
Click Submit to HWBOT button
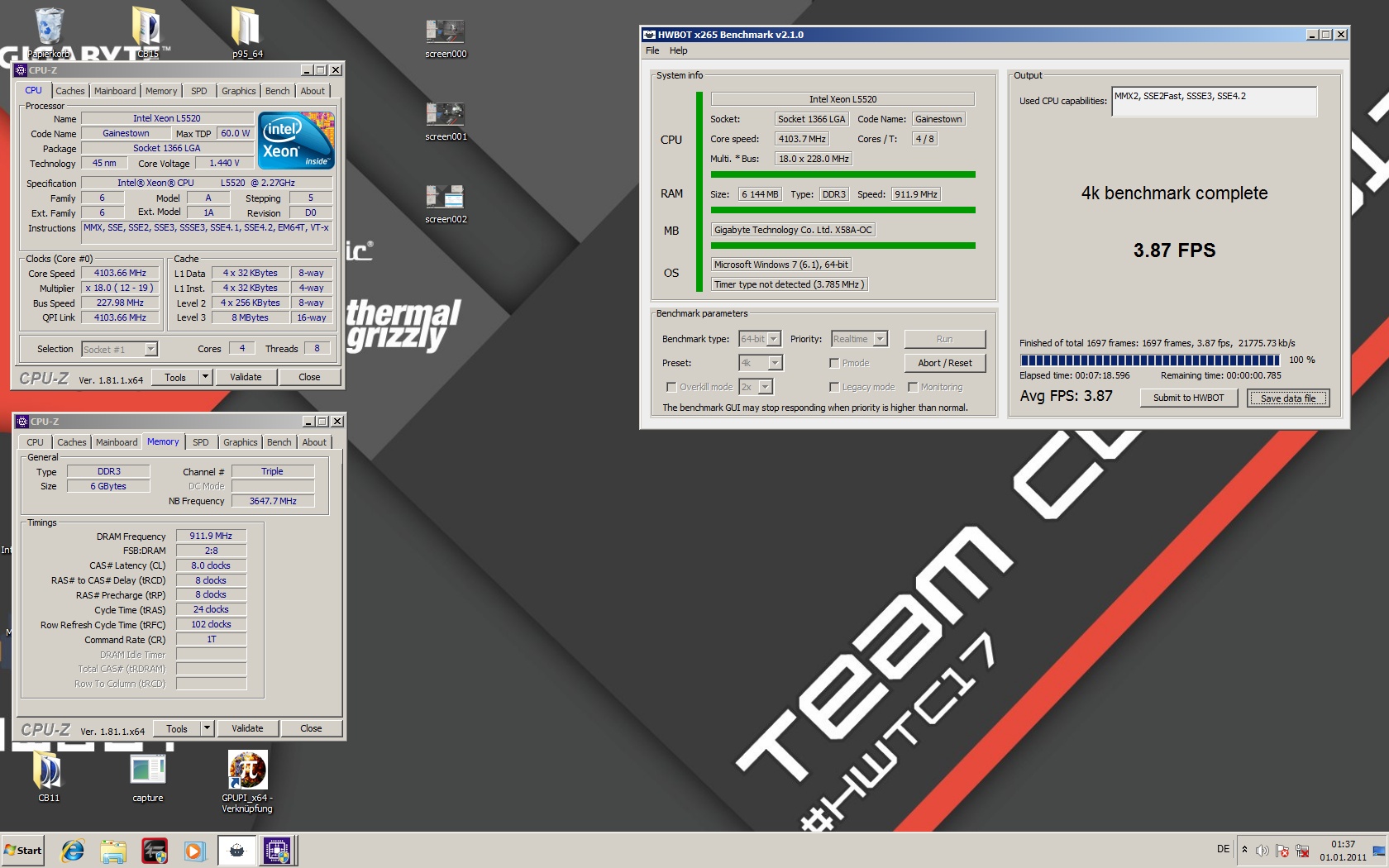(x=1189, y=398)
